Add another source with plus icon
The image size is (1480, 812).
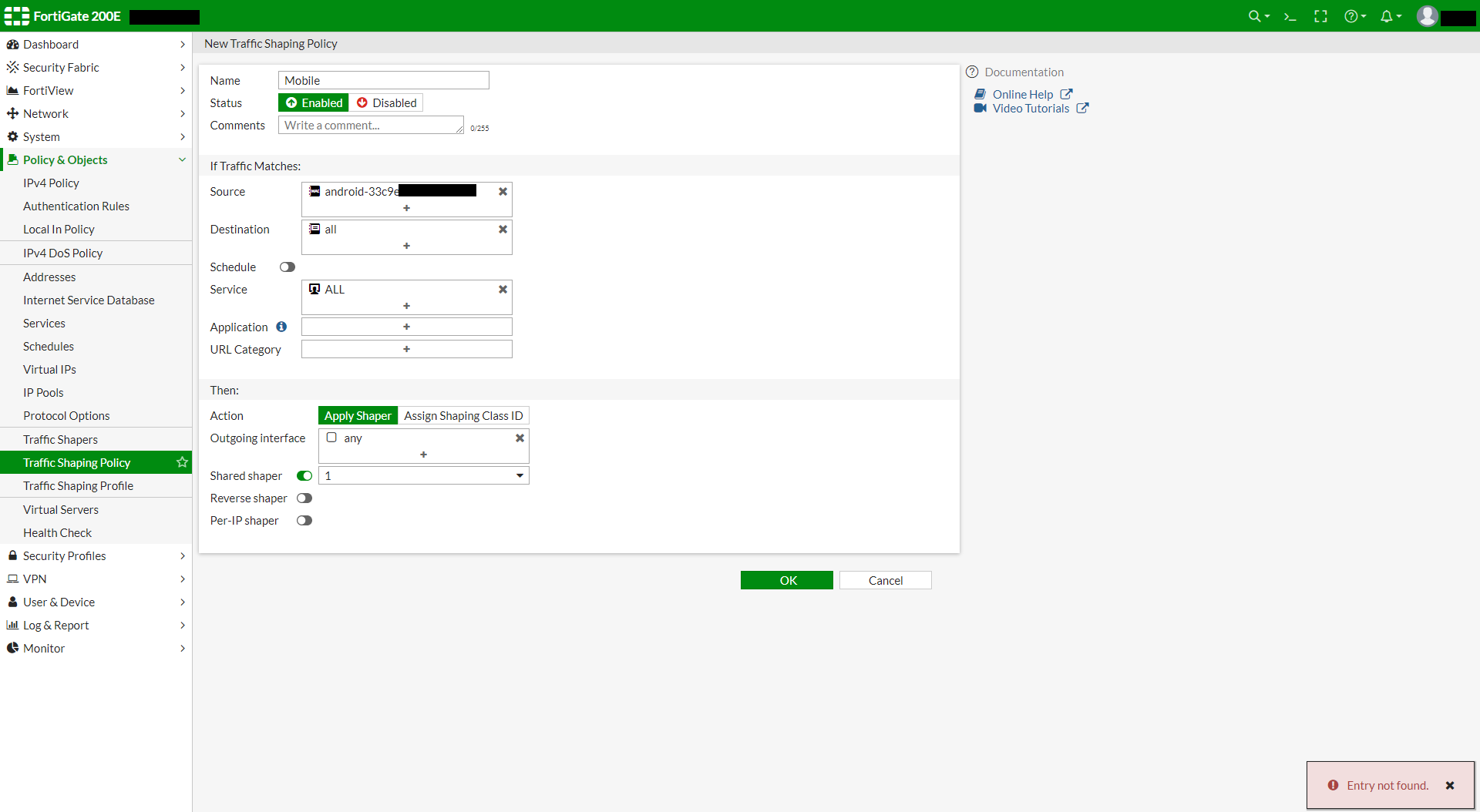point(406,208)
